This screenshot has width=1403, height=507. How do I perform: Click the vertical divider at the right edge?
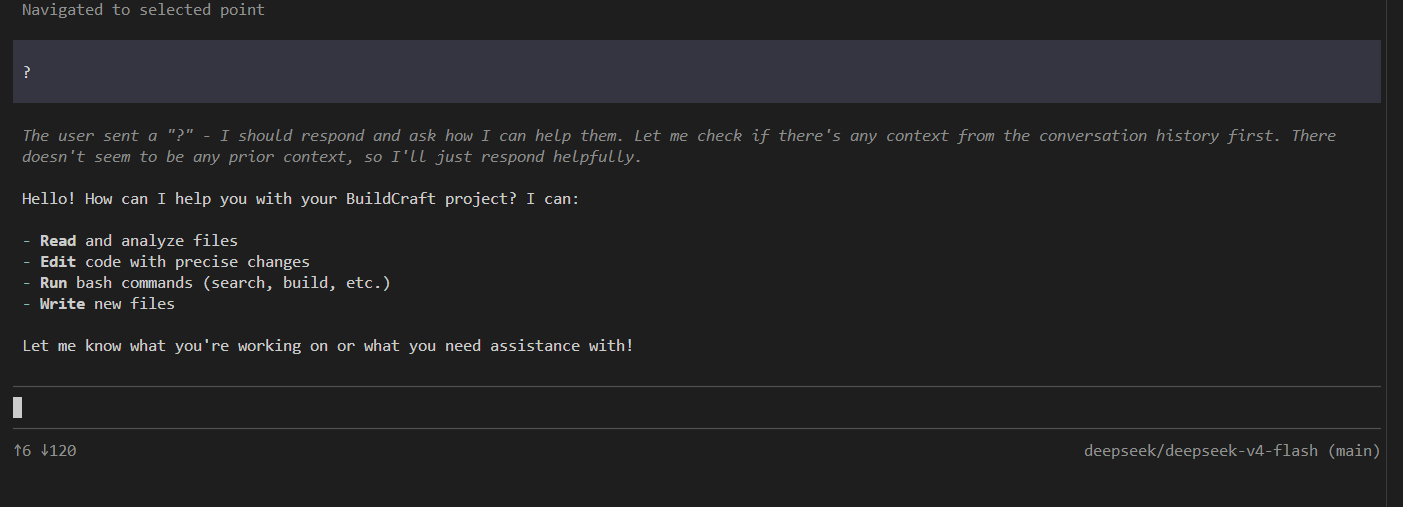pos(1388,253)
